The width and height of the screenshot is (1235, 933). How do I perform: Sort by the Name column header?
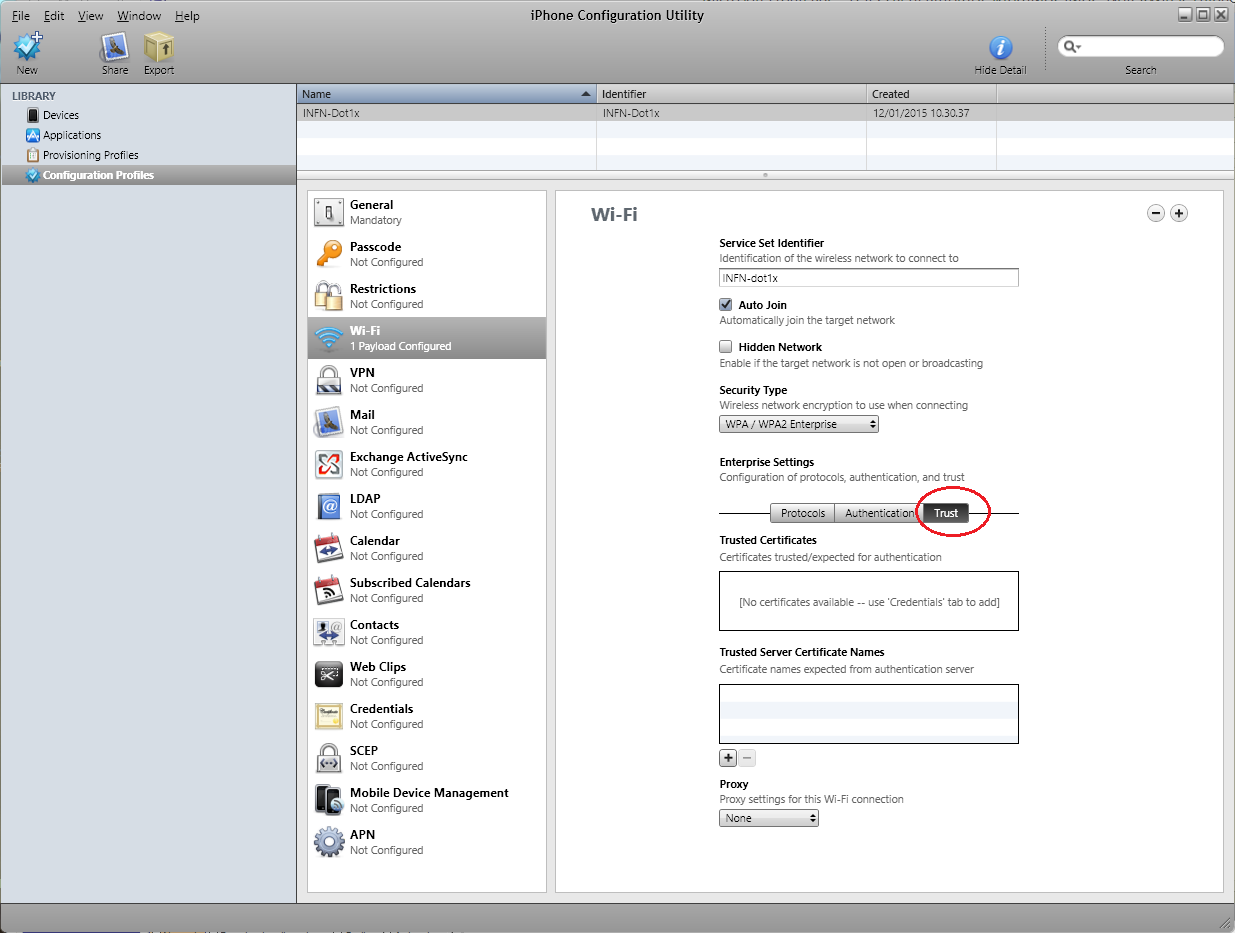(446, 94)
